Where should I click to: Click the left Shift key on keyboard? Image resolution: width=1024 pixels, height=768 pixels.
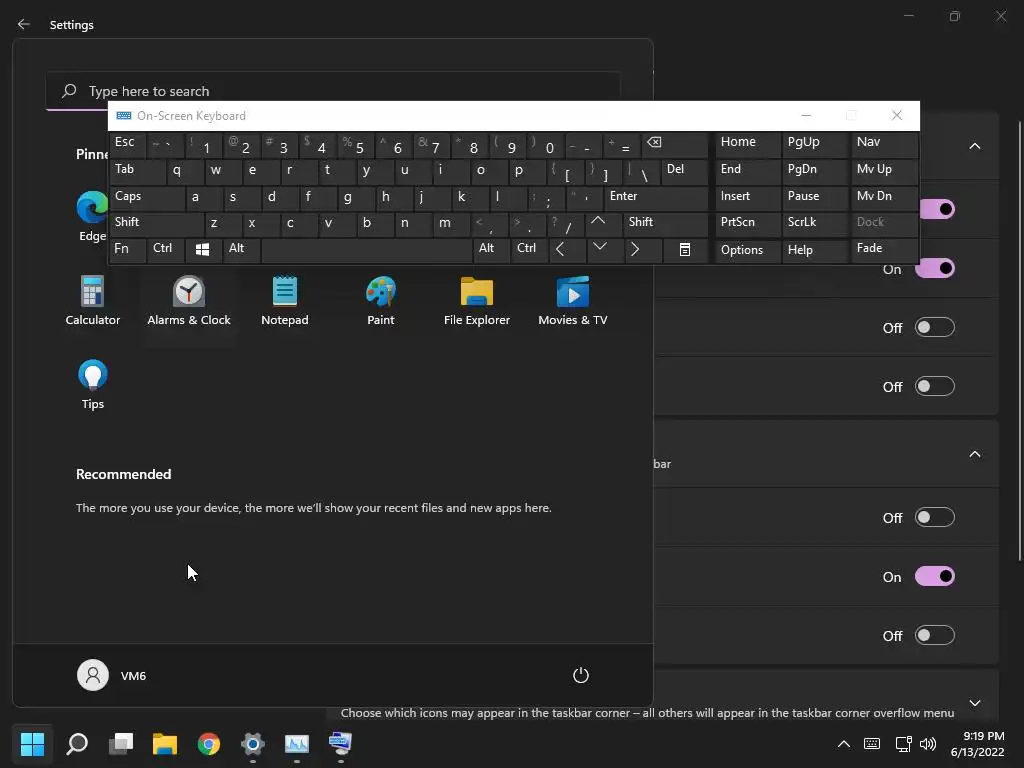click(157, 223)
